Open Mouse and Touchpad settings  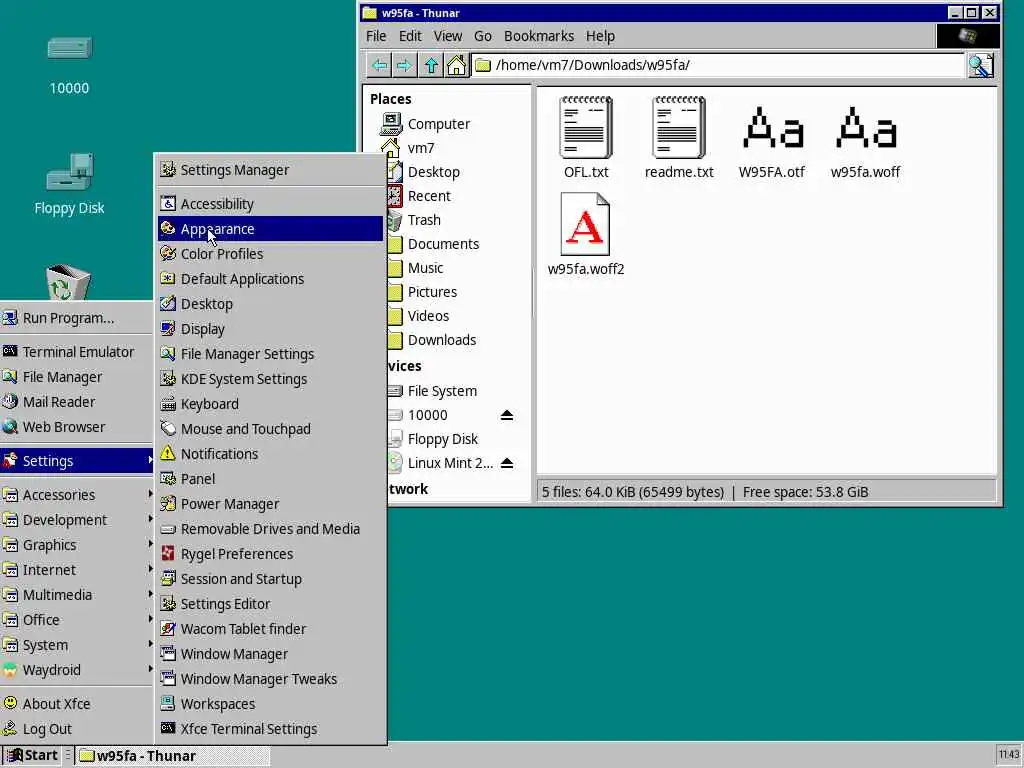tap(270, 429)
